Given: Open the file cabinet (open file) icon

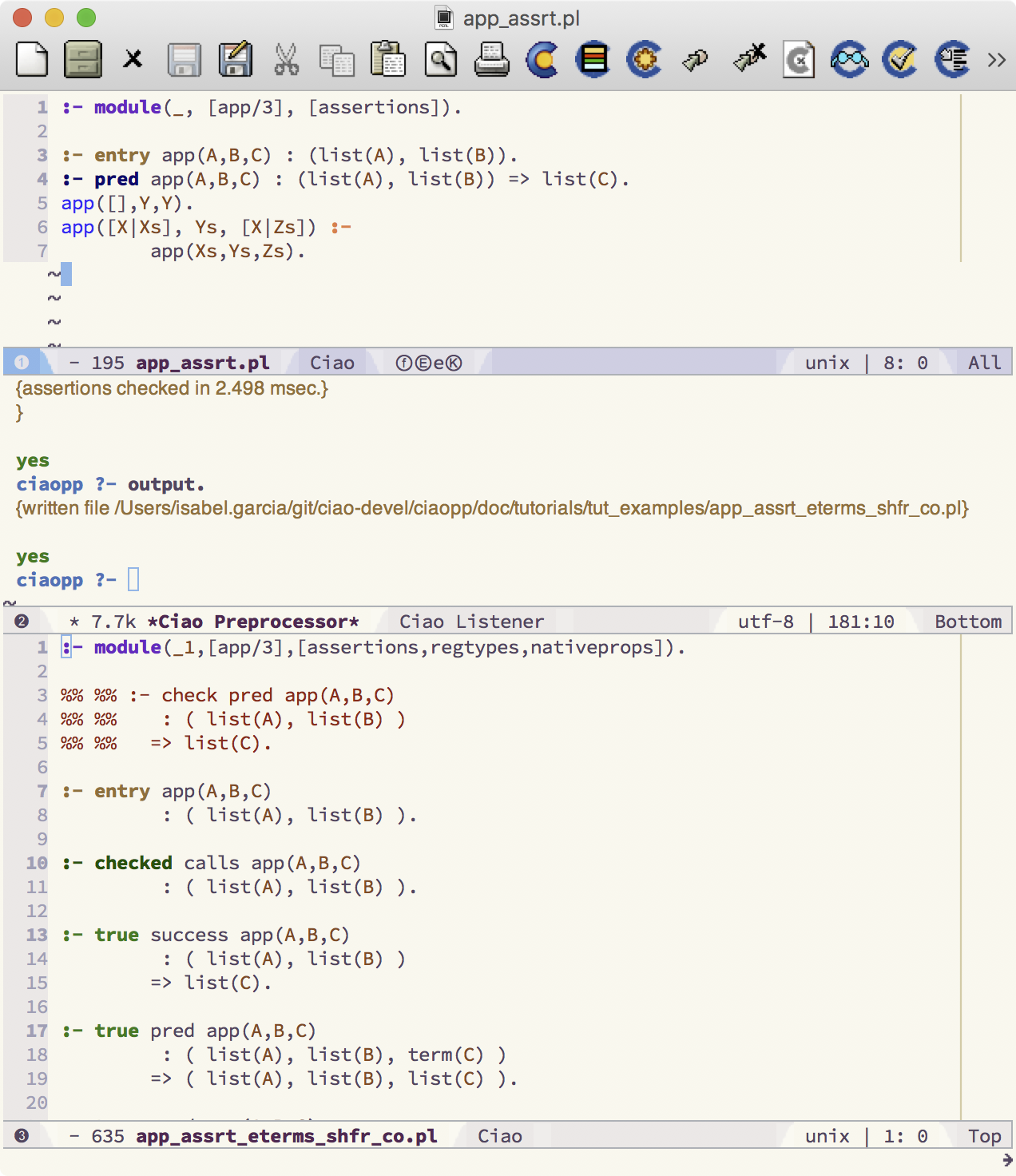Looking at the screenshot, I should [82, 60].
